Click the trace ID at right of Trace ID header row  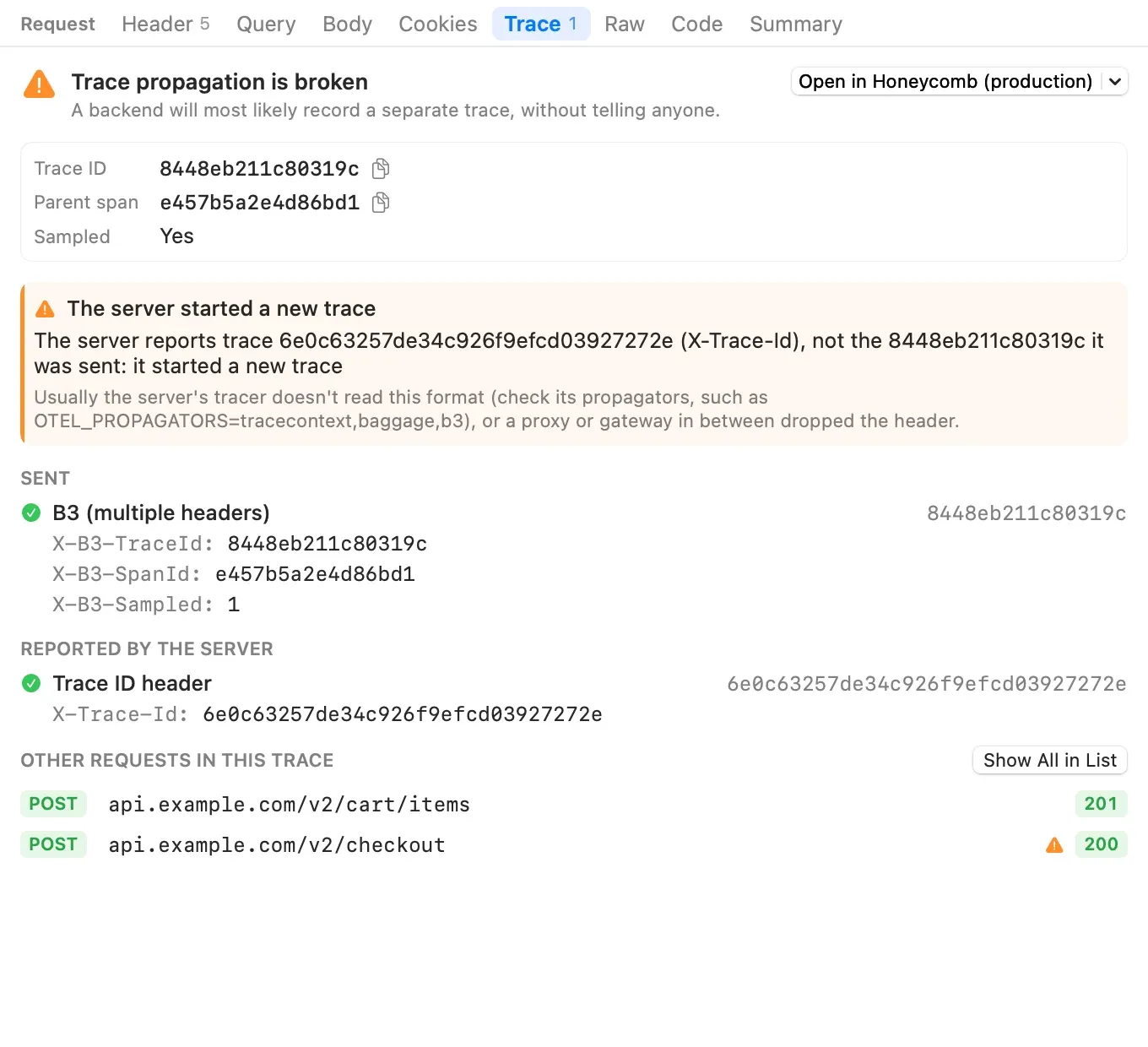[927, 684]
